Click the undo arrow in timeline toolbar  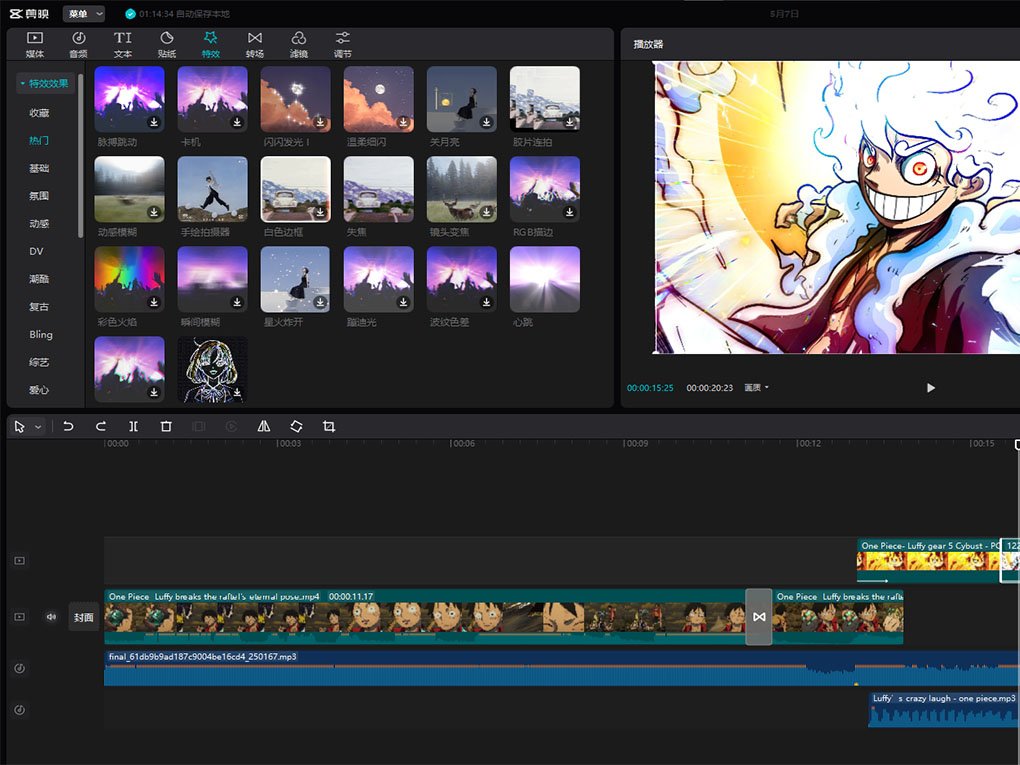(x=68, y=426)
